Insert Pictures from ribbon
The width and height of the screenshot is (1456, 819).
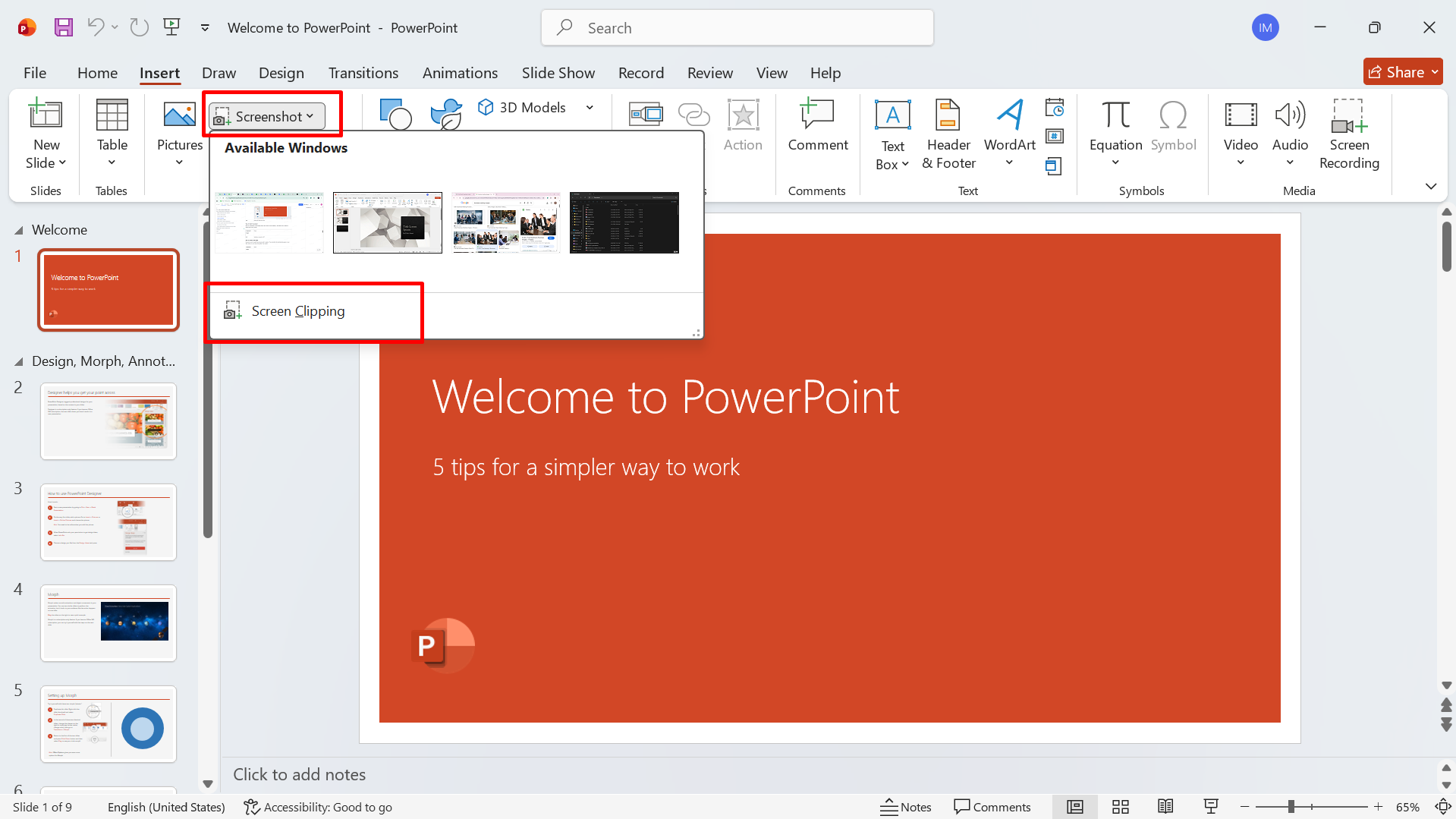(180, 135)
